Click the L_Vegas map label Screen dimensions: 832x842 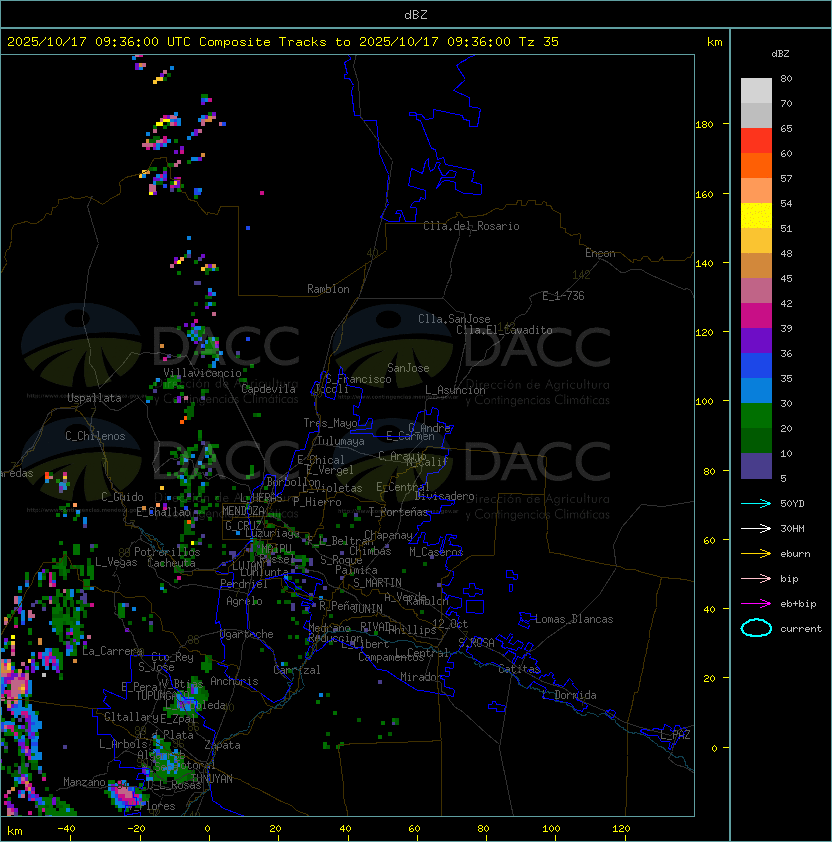[116, 562]
